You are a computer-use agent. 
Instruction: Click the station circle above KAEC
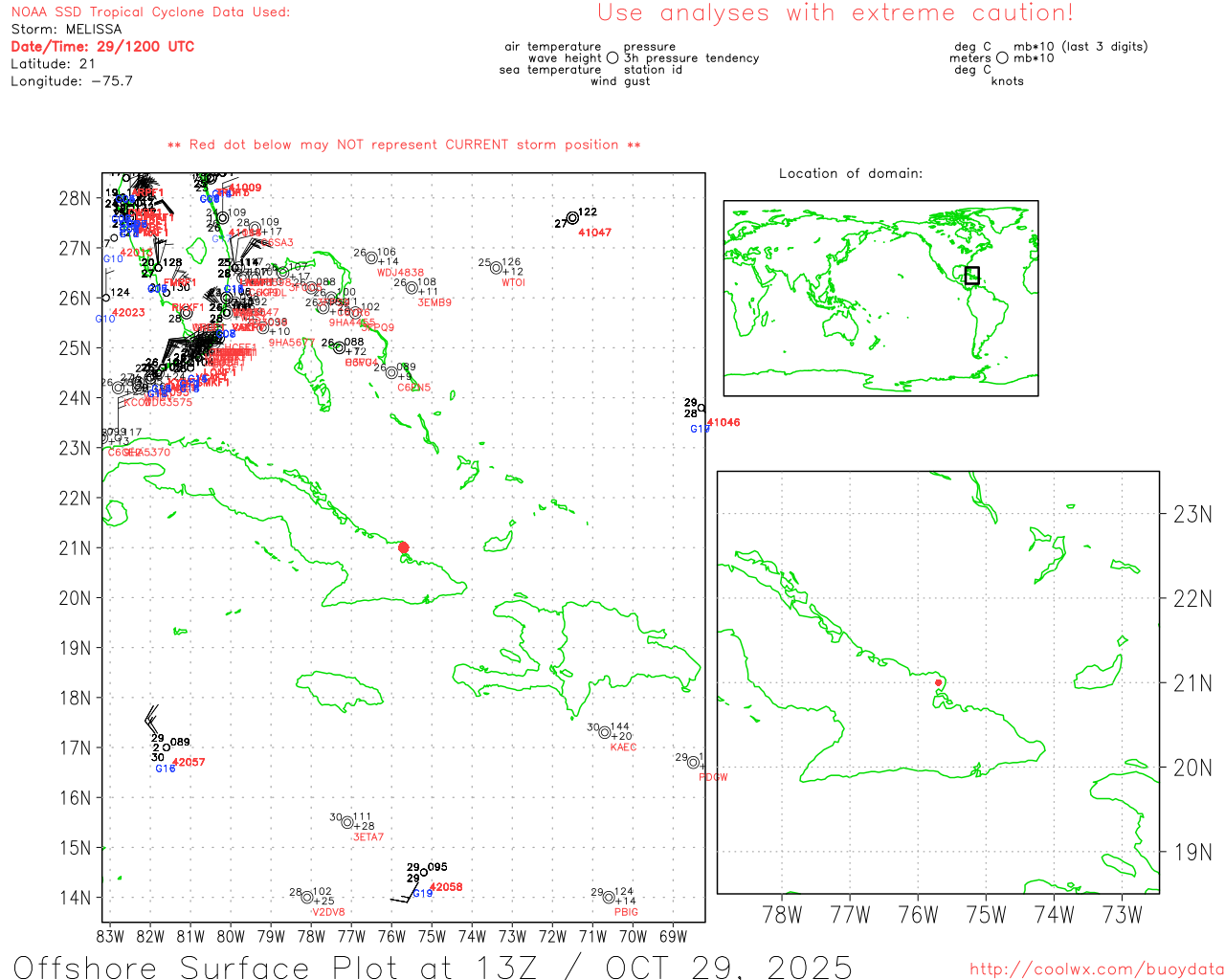tap(605, 733)
